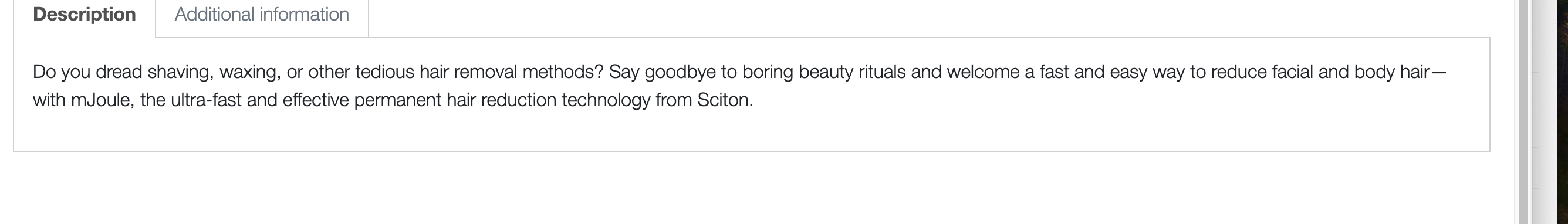Click the second line starting "with mJoule"
1568x224 pixels.
tap(393, 100)
